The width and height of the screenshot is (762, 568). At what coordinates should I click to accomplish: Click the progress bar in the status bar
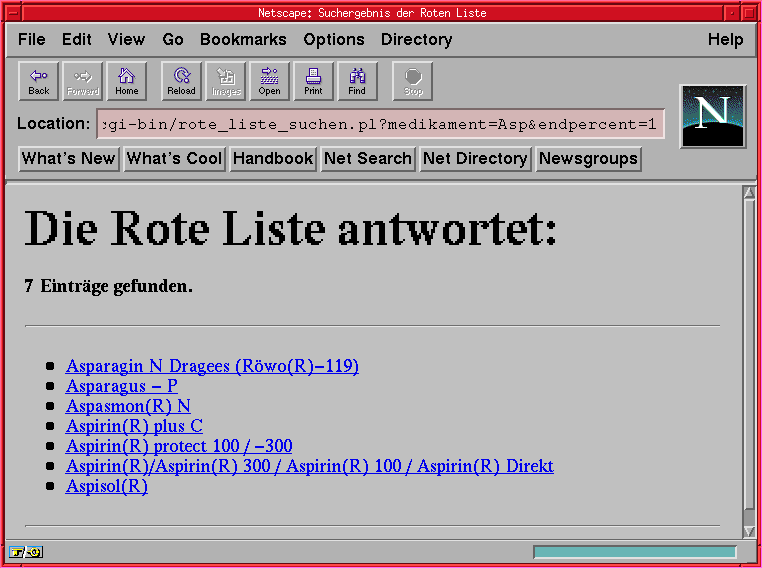(635, 552)
